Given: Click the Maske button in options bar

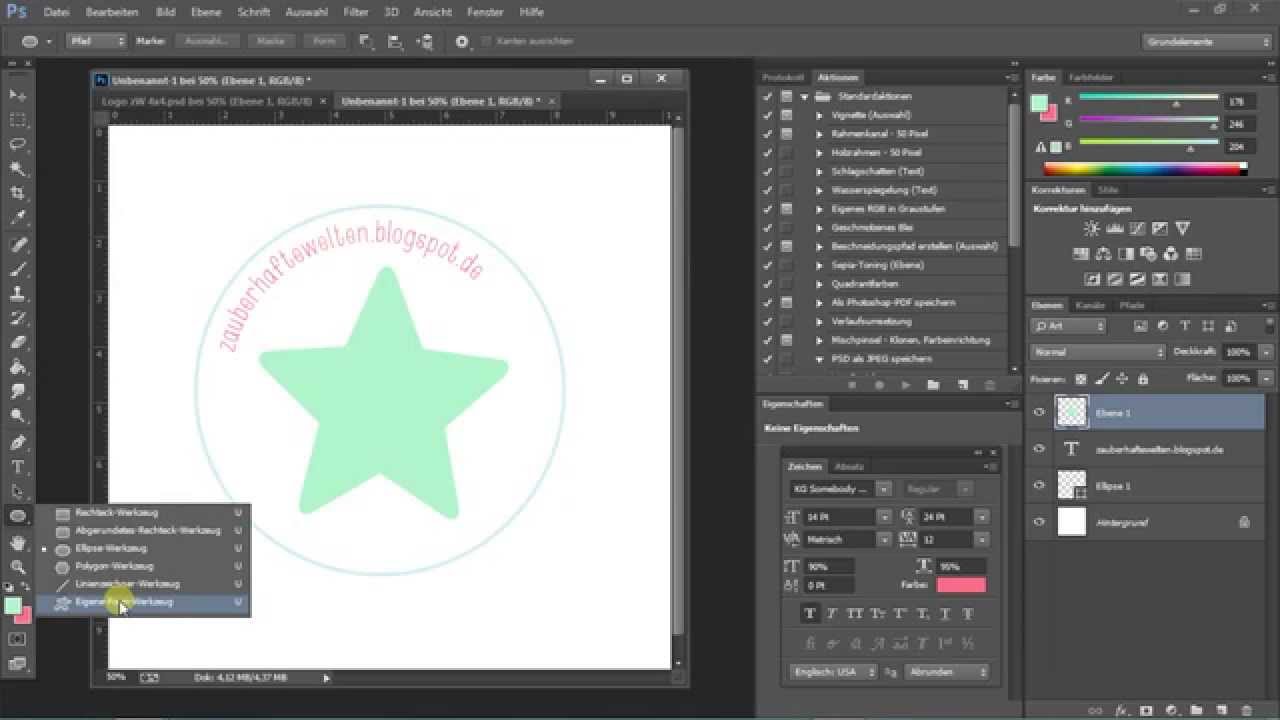Looking at the screenshot, I should [x=271, y=42].
